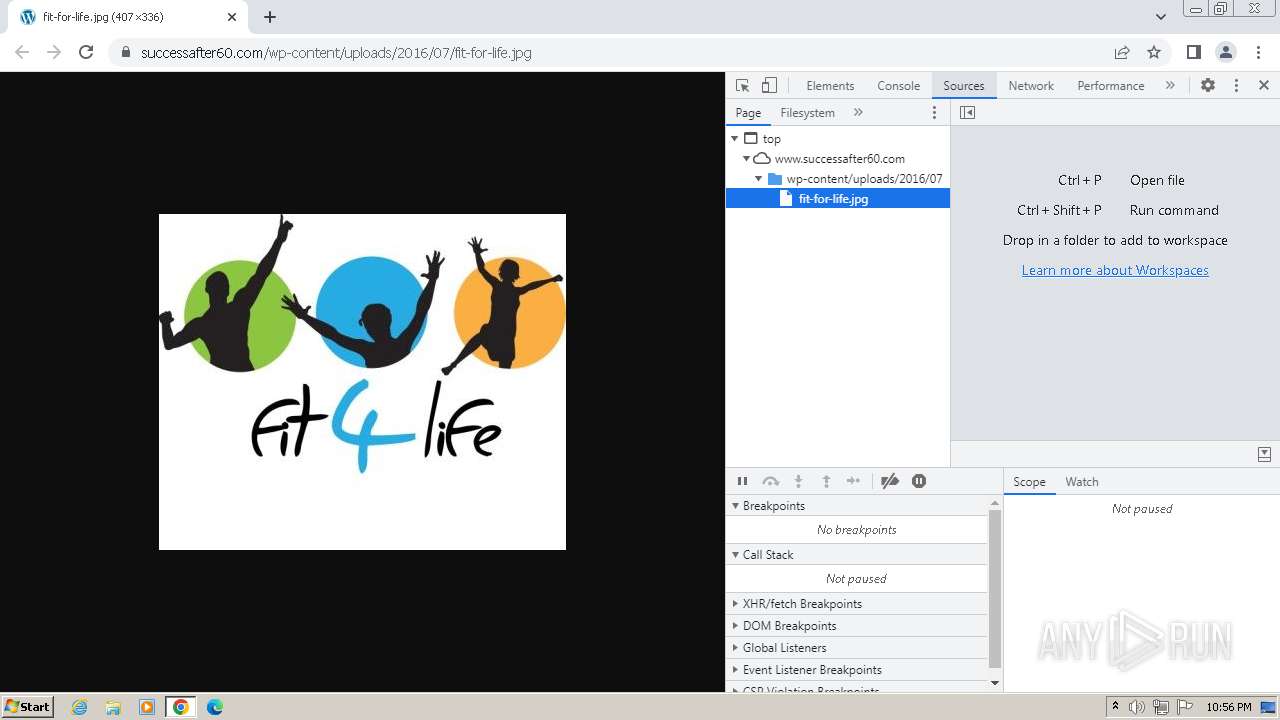Screen dimensions: 1280x720
Task: Select fit-for-life.jpg file in tree
Action: (838, 199)
